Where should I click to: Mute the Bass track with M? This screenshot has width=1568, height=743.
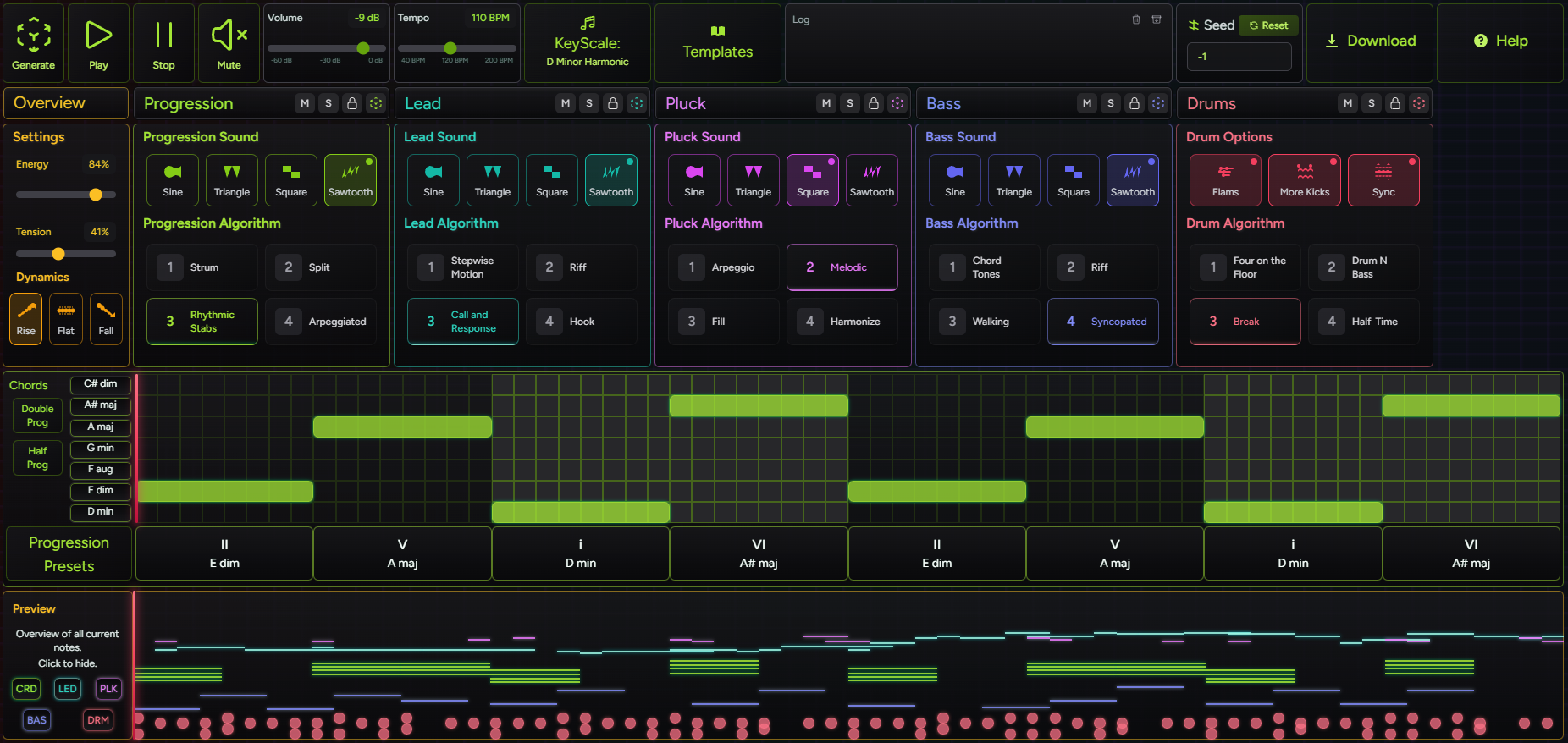(1087, 103)
